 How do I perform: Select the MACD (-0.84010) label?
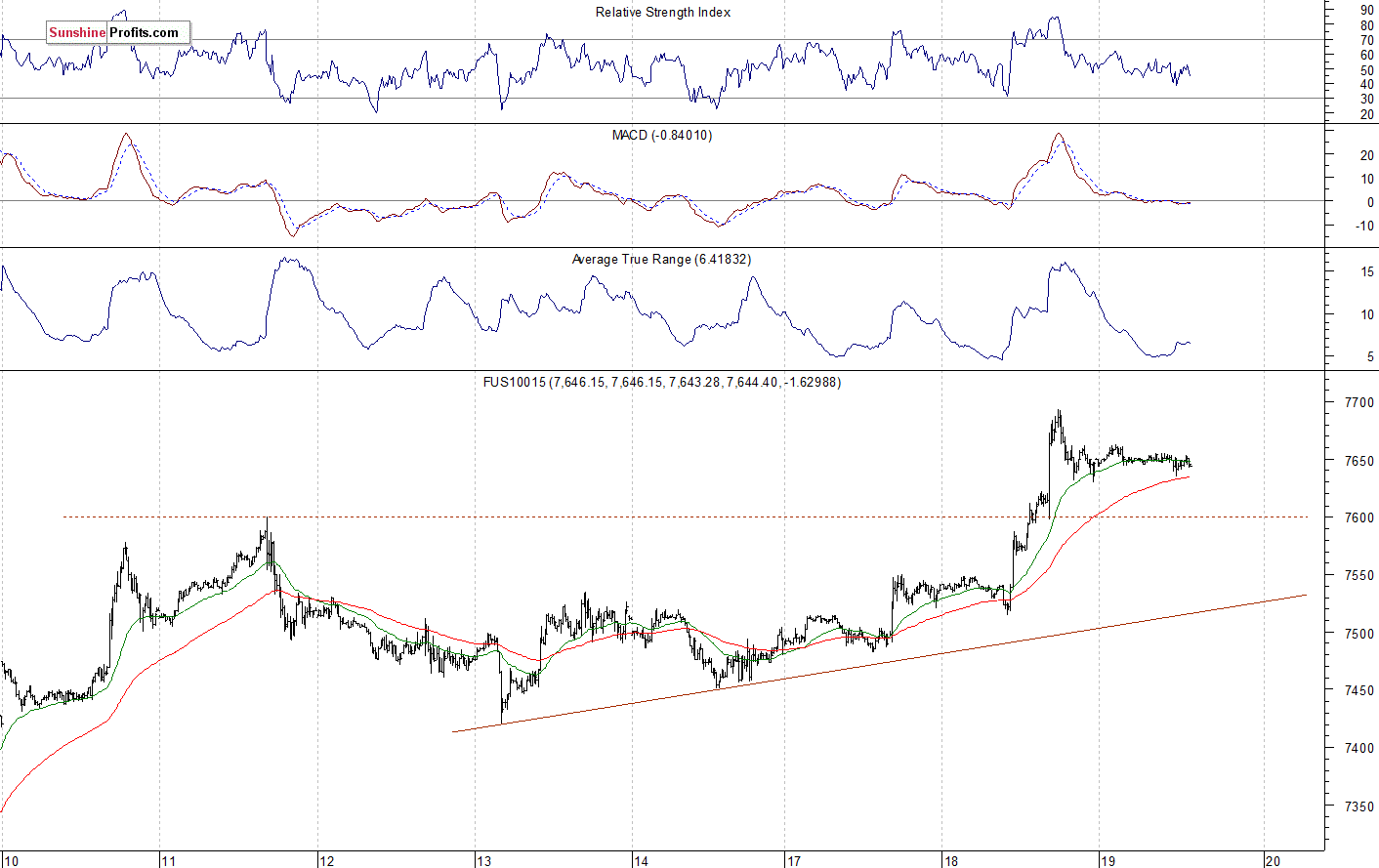[662, 136]
